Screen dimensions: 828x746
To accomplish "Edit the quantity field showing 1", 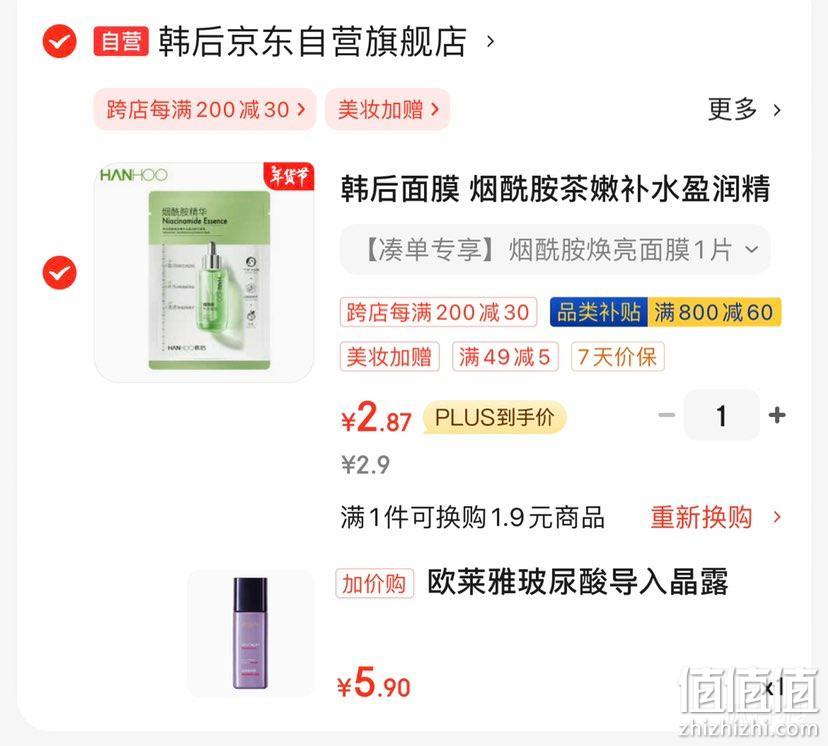I will [x=721, y=415].
